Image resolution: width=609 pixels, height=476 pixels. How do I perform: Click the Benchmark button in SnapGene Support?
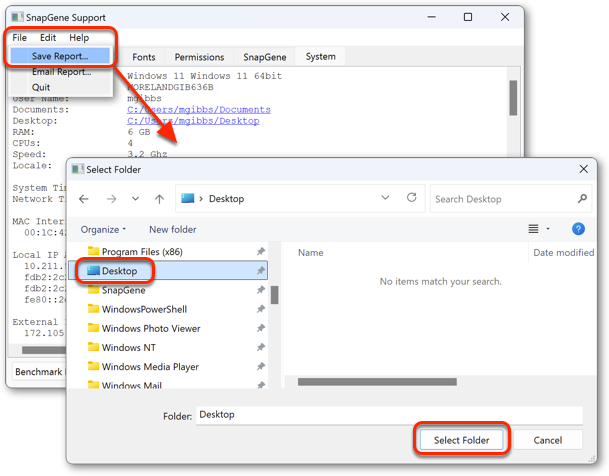tap(39, 372)
